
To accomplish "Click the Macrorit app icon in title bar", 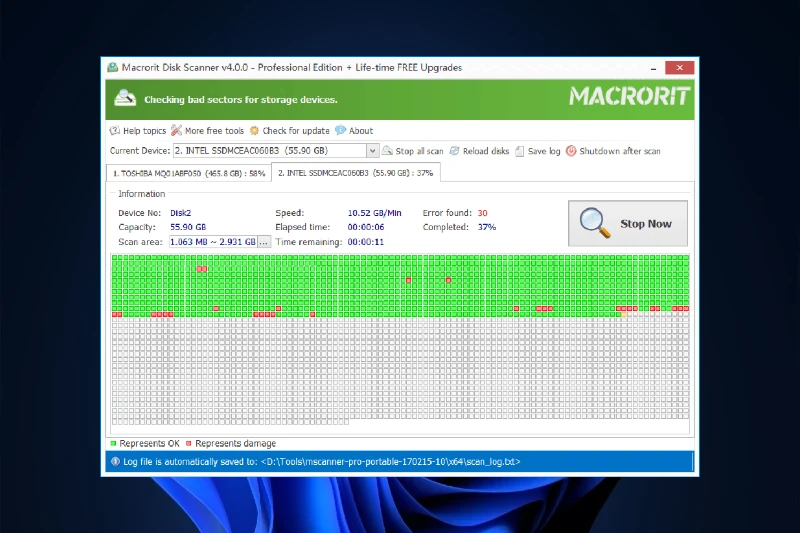I will click(113, 67).
